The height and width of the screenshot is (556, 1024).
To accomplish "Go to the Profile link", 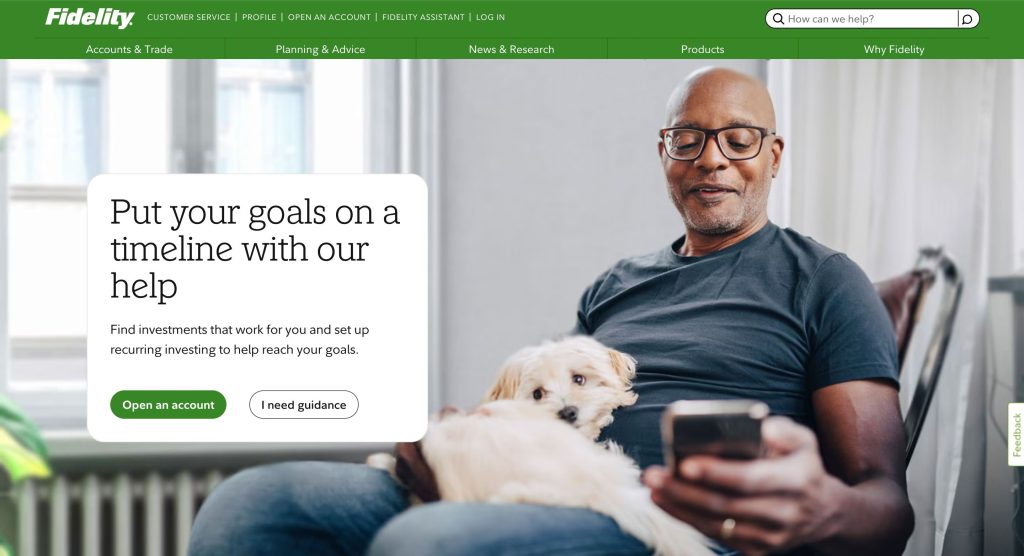I will tap(259, 17).
